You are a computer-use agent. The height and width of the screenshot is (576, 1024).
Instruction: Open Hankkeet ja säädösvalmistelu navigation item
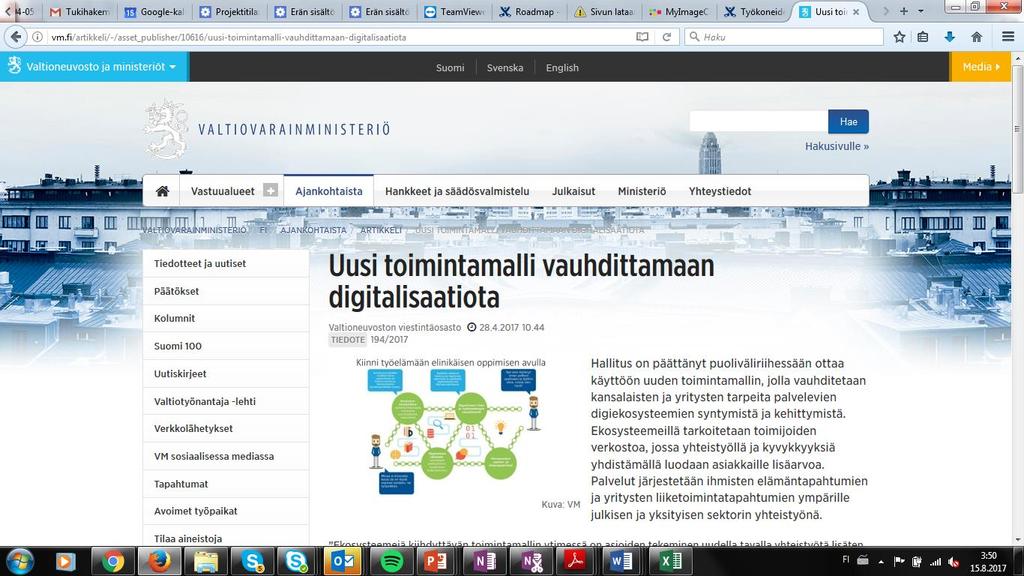pyautogui.click(x=457, y=191)
